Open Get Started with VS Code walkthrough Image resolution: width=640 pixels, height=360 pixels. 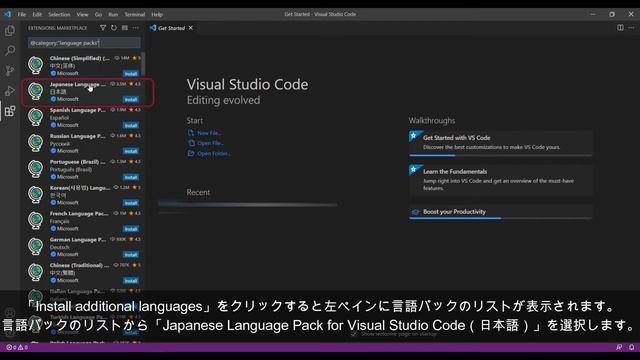500,143
